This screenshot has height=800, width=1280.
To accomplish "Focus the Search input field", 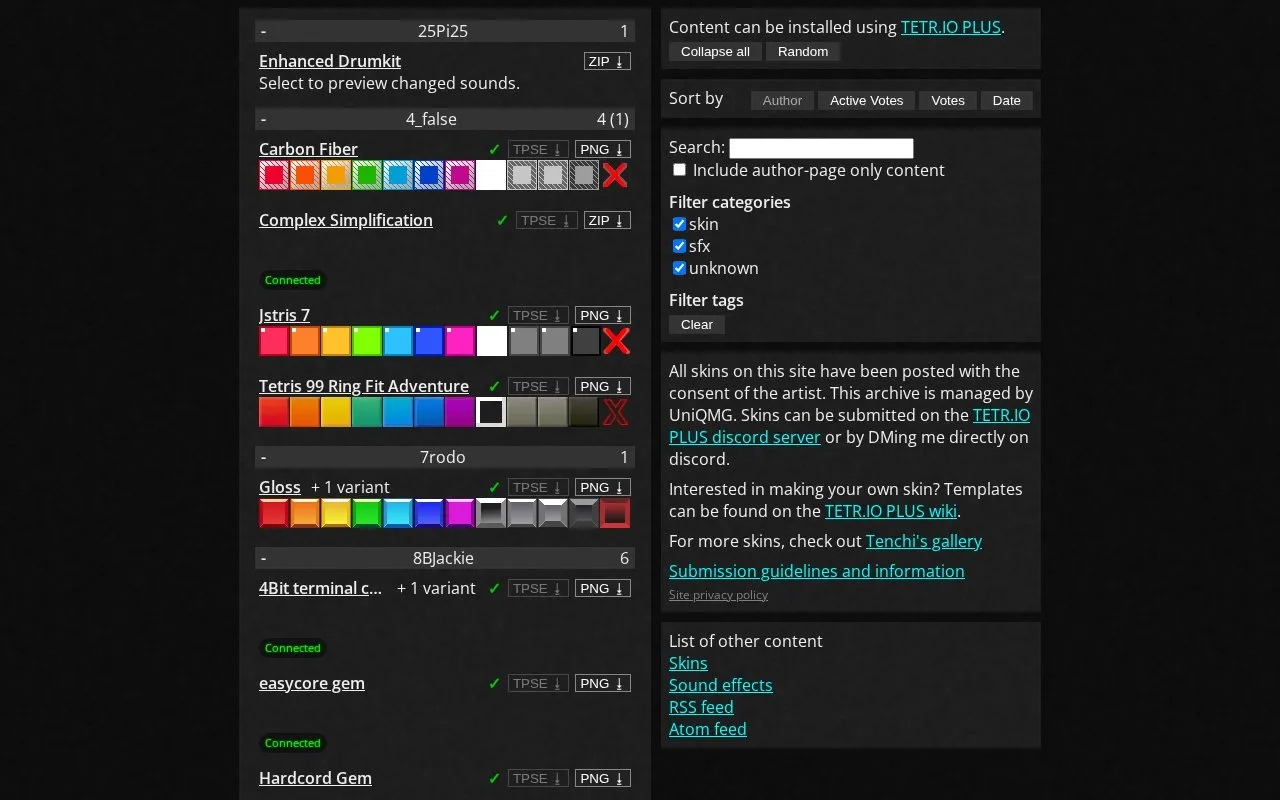I will coord(821,148).
